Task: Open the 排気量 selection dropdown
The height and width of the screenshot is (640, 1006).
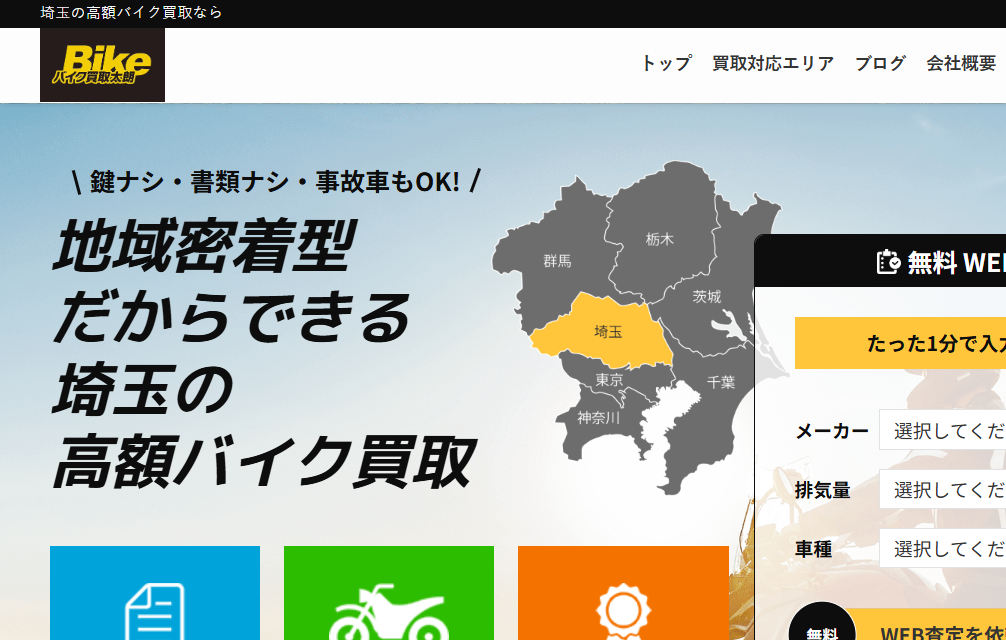Action: pyautogui.click(x=942, y=490)
